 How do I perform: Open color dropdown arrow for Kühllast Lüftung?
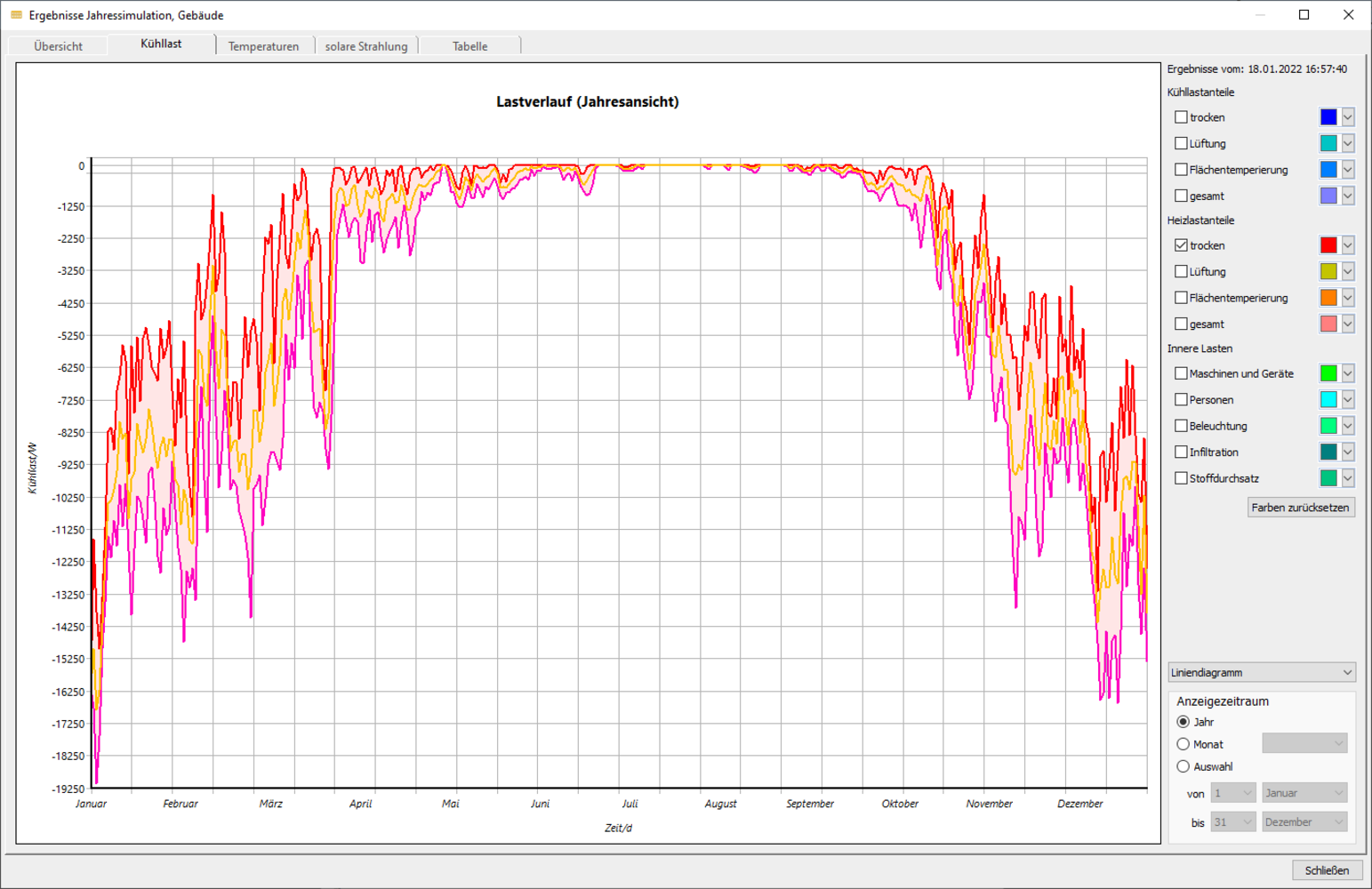pos(1348,143)
